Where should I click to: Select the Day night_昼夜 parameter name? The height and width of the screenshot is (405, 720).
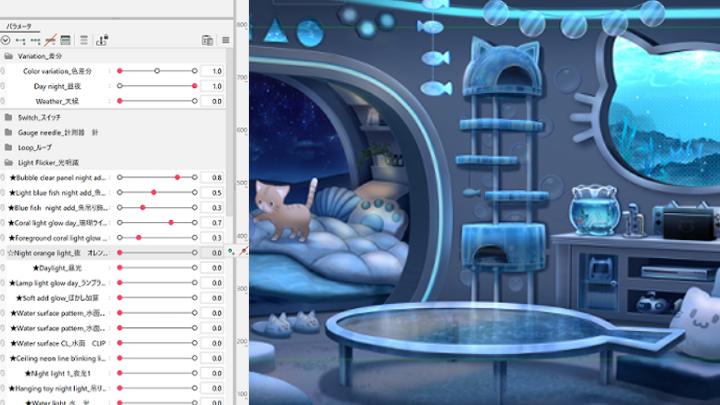(57, 86)
